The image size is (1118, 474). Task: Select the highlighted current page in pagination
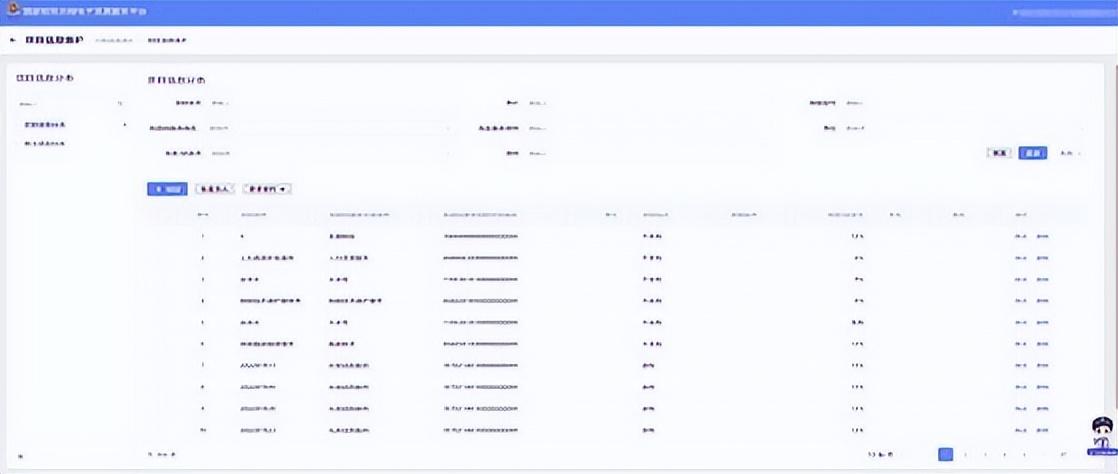click(x=945, y=454)
